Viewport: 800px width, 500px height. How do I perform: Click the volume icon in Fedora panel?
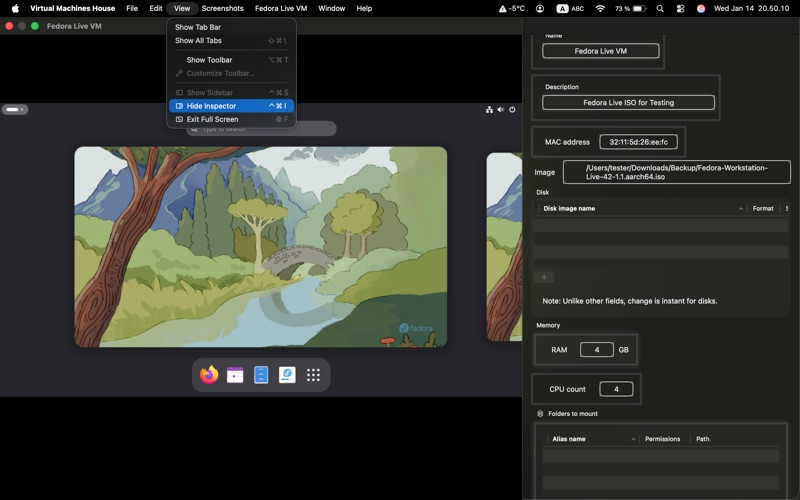coord(501,109)
